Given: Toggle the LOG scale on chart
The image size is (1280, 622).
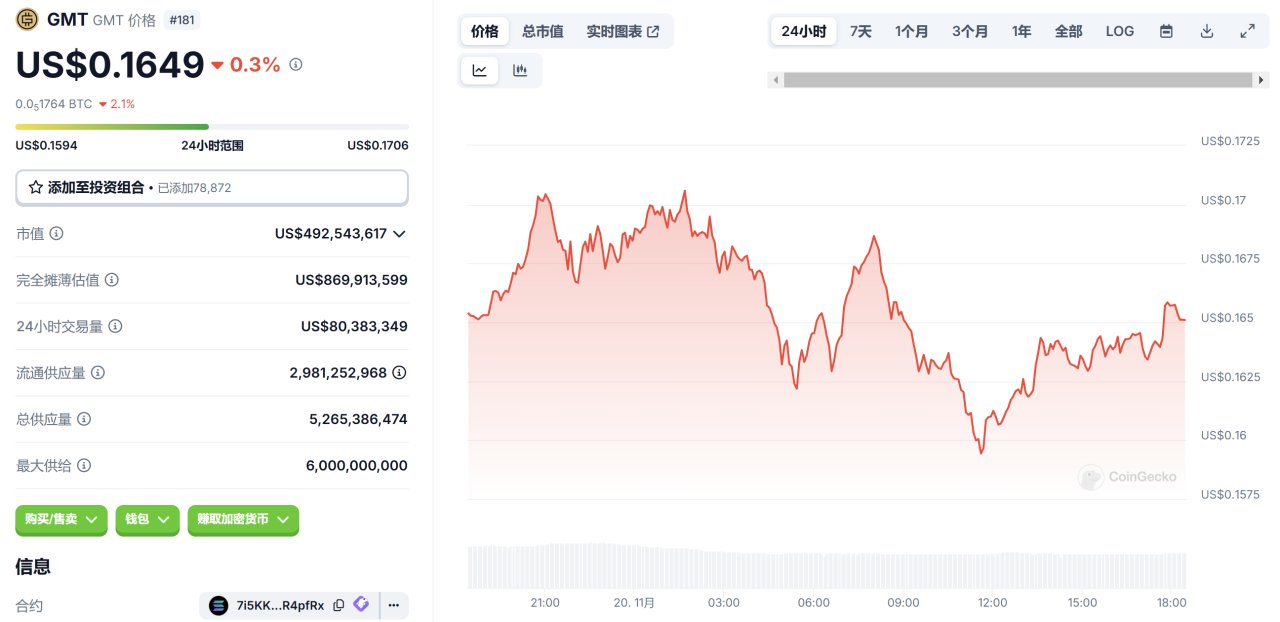Looking at the screenshot, I should point(1120,31).
